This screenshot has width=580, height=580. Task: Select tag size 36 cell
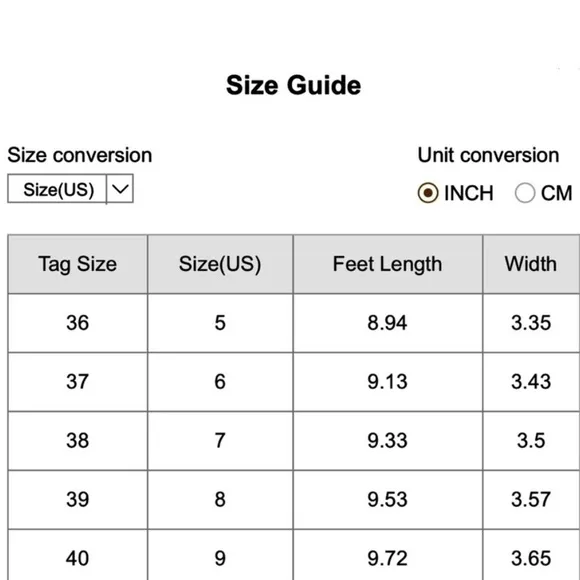click(x=78, y=323)
